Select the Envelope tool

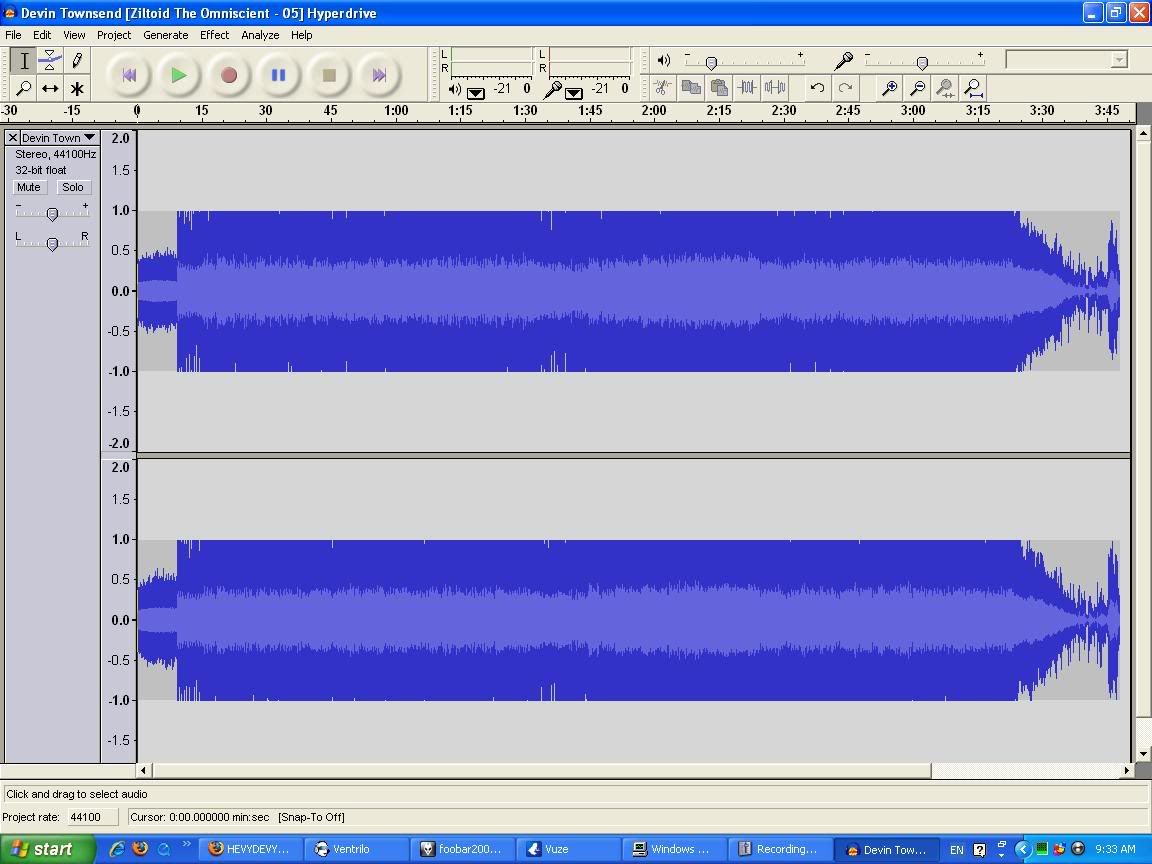(50, 61)
